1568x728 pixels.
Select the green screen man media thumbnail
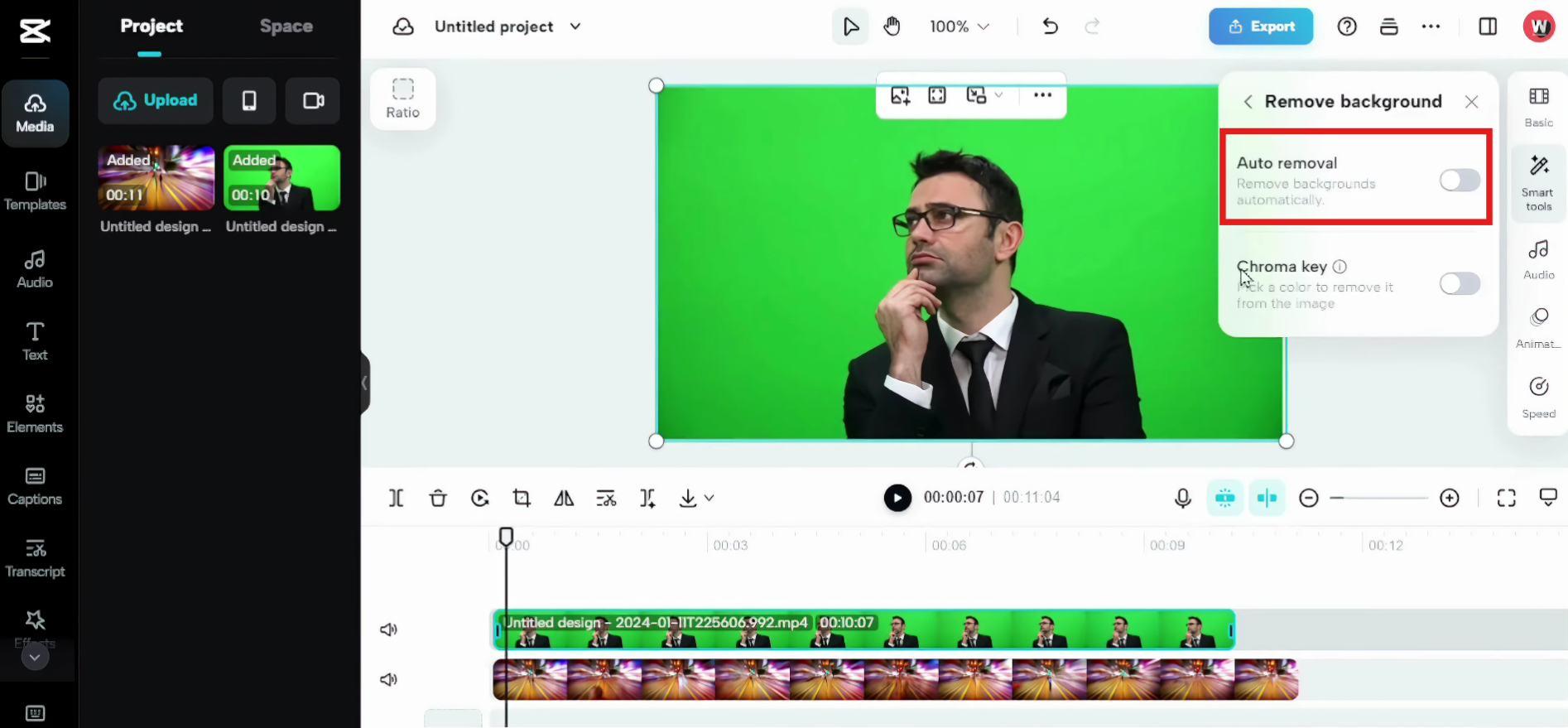pyautogui.click(x=281, y=178)
